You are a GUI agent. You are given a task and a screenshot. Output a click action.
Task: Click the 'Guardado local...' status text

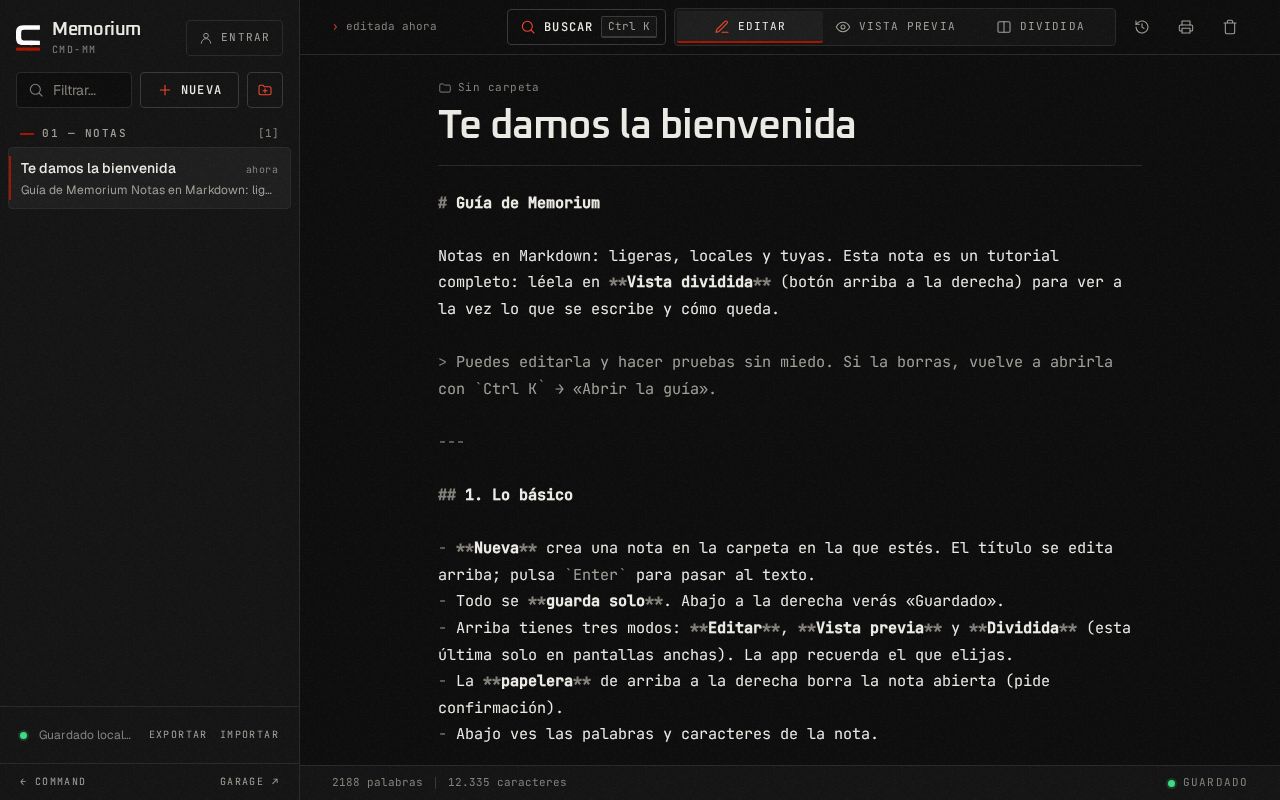click(85, 735)
